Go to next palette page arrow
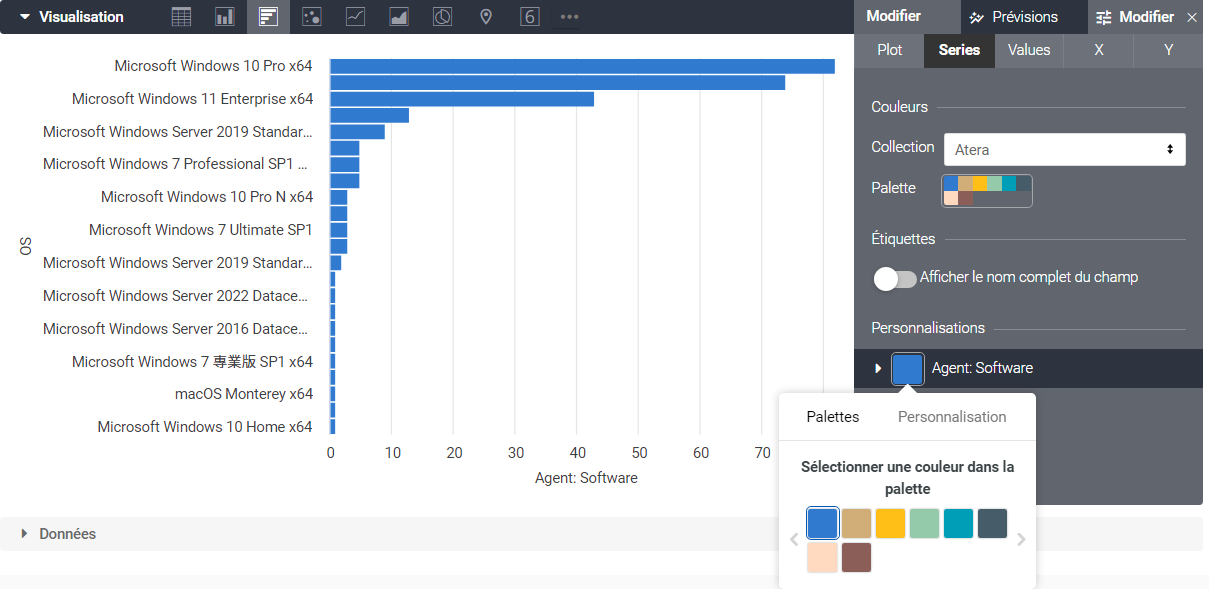Viewport: 1209px width, 589px height. pos(1021,540)
